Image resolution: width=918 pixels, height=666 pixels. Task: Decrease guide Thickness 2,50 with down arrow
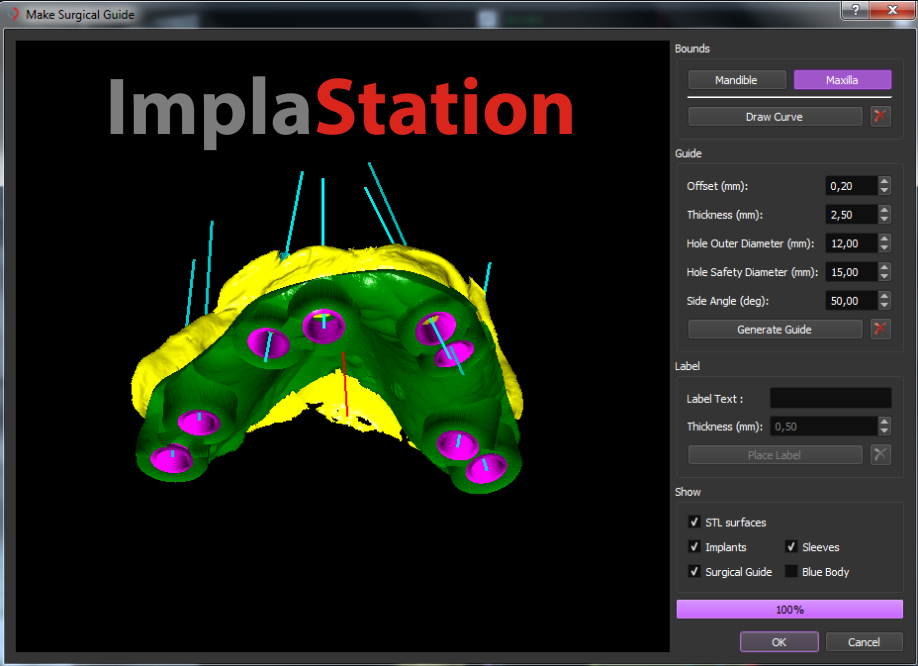pyautogui.click(x=884, y=219)
